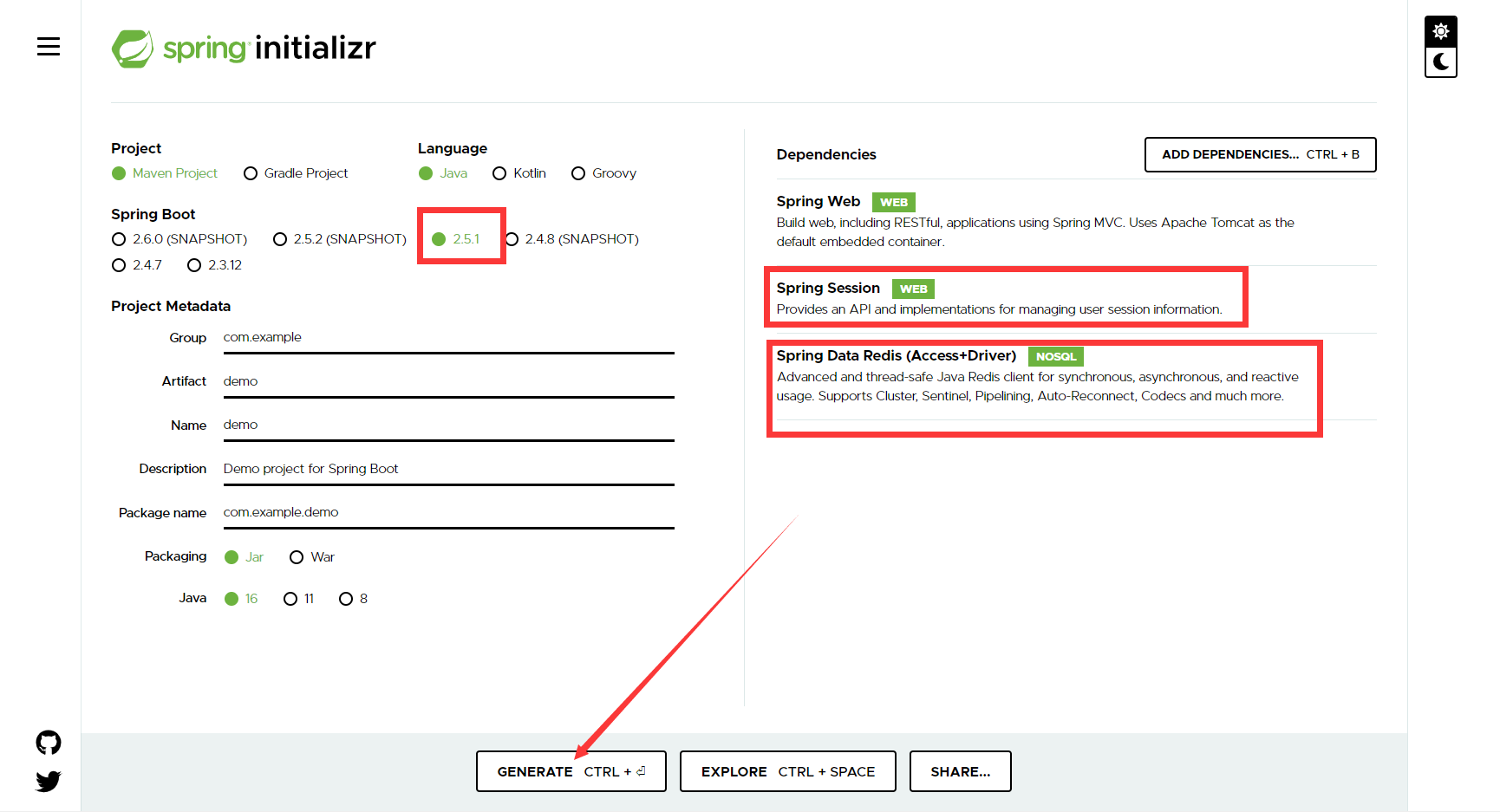Click the WEB tag next to Spring Web
The image size is (1500, 812).
click(x=894, y=202)
